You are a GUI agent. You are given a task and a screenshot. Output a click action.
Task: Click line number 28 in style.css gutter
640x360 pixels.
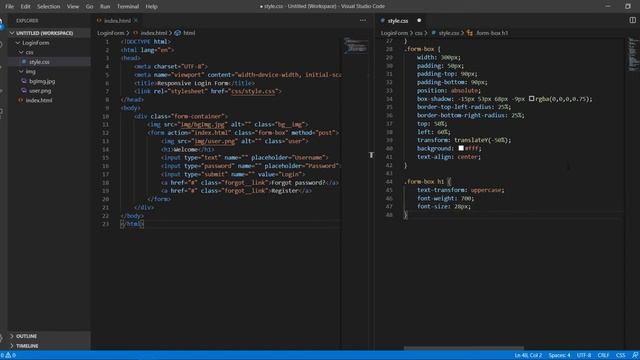click(389, 49)
